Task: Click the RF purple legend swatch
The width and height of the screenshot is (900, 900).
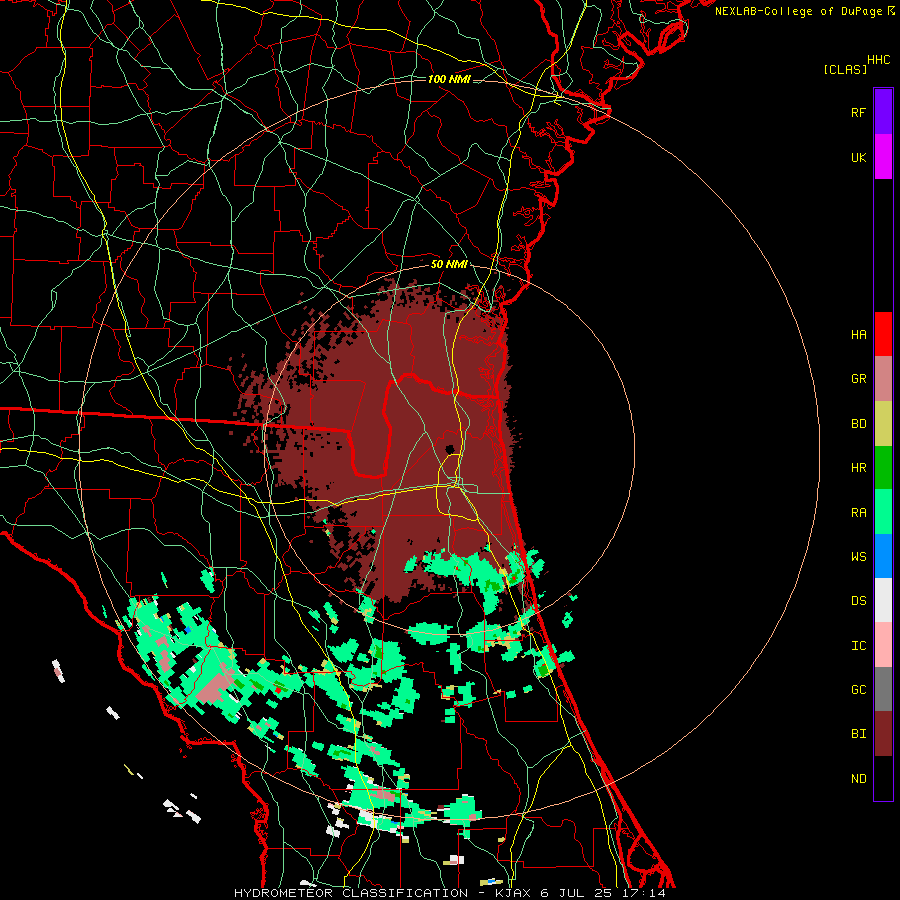Action: click(x=883, y=112)
